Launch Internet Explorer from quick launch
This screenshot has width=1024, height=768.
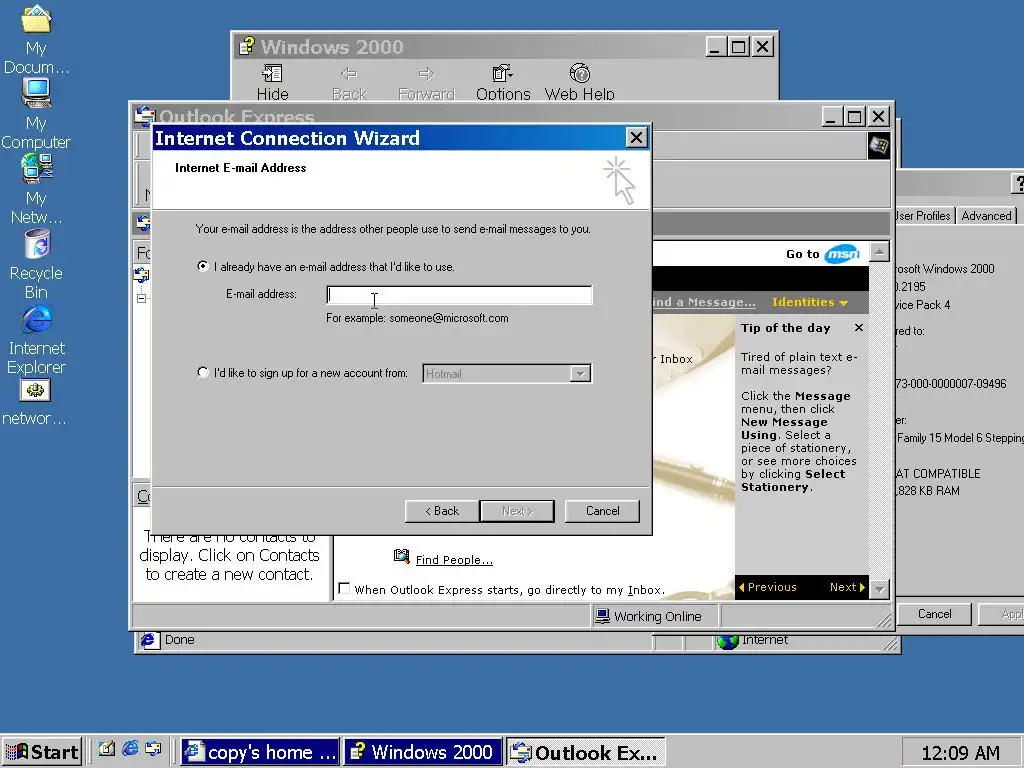click(x=130, y=748)
